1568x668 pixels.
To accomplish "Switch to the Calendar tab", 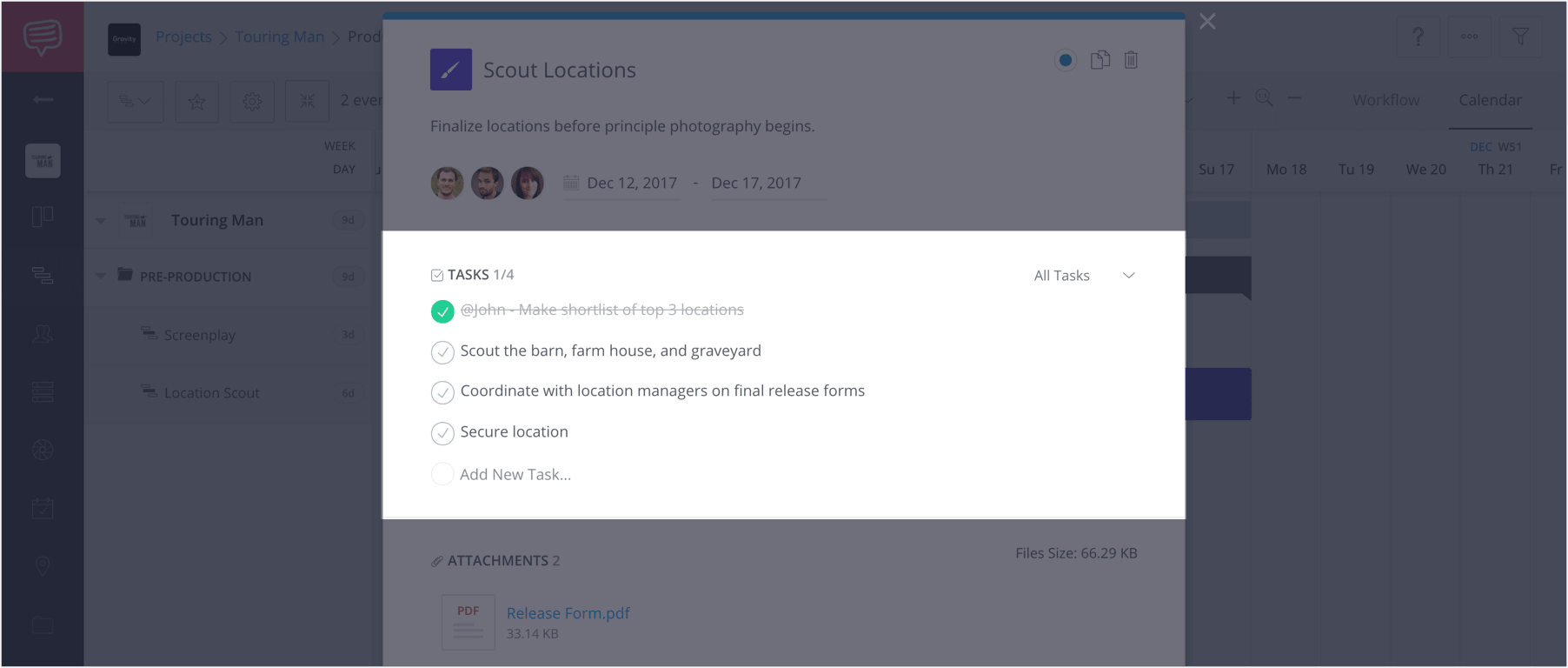I will tap(1490, 100).
